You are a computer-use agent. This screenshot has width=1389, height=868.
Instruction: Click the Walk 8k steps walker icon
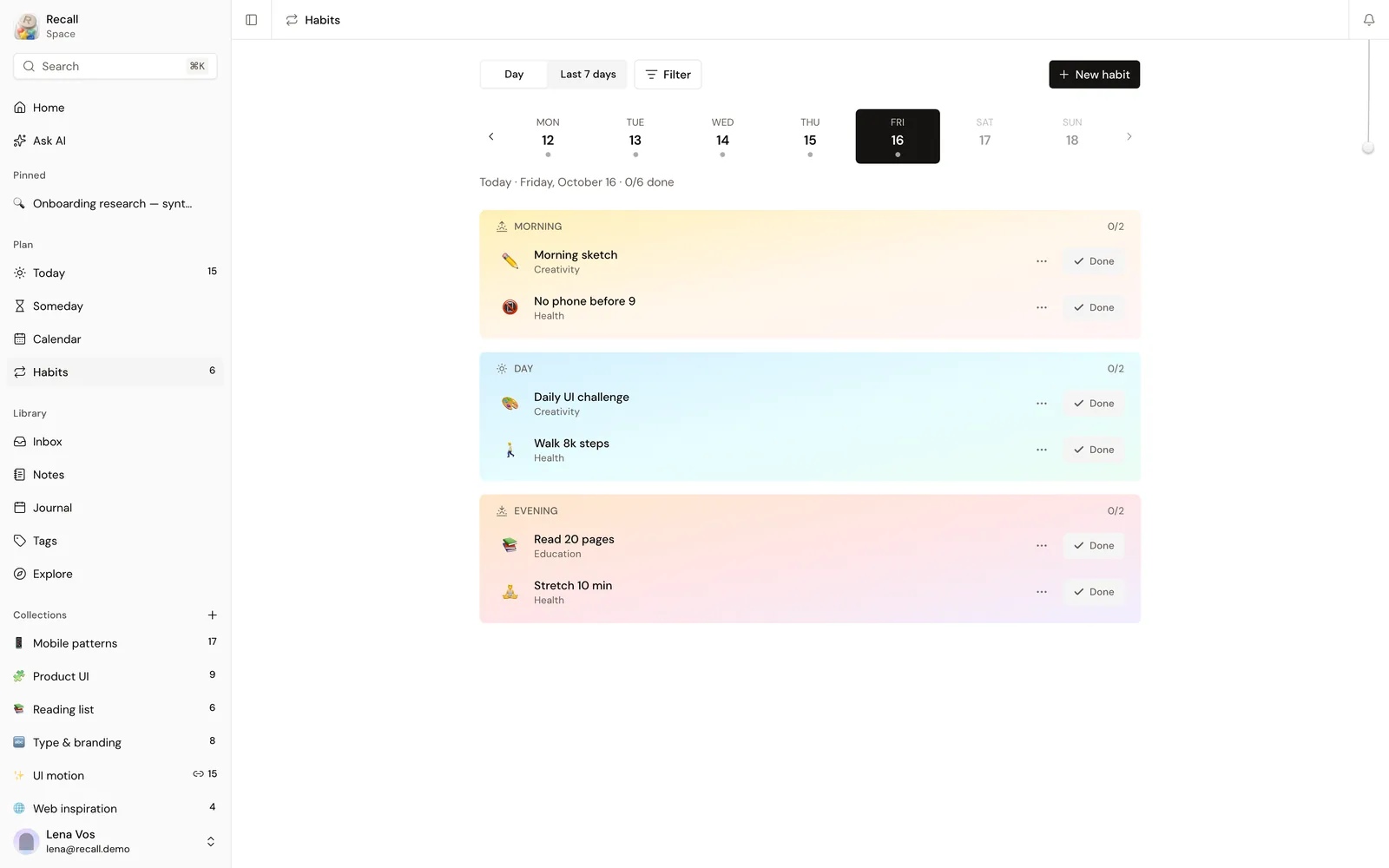coord(510,450)
